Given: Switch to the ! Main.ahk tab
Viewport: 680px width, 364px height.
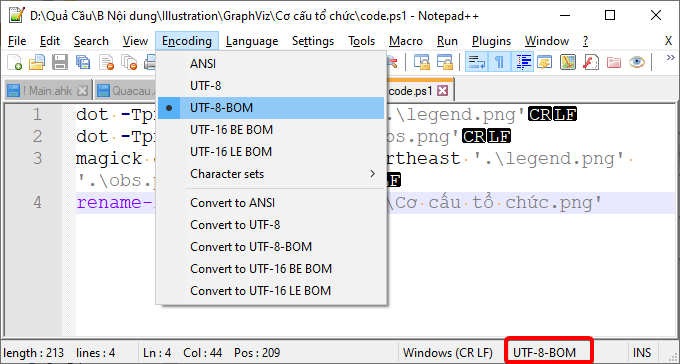Looking at the screenshot, I should pyautogui.click(x=47, y=91).
